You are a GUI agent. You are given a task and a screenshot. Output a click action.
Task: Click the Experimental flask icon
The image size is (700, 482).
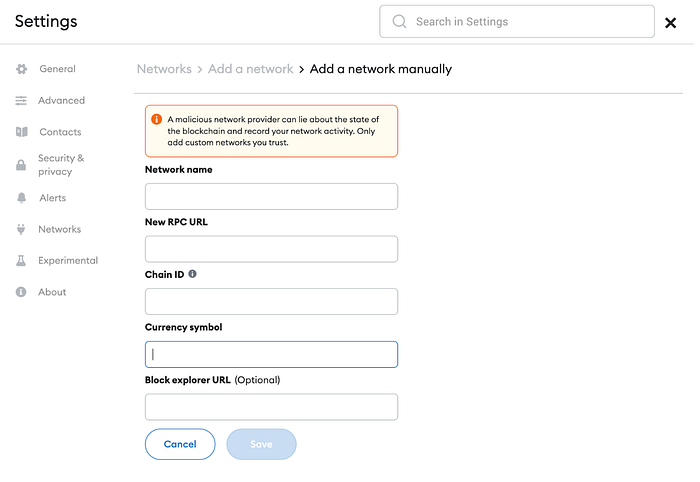click(21, 261)
